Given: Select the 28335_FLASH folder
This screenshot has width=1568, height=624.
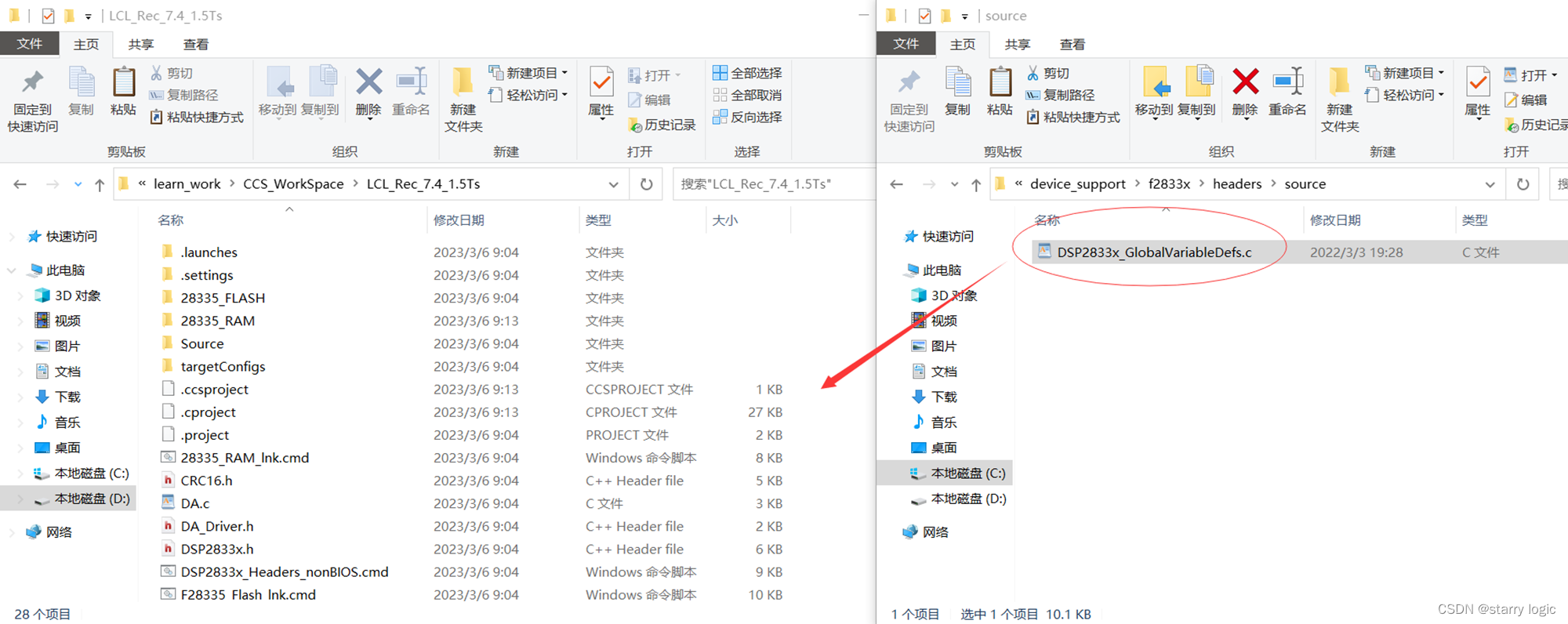Looking at the screenshot, I should (223, 298).
